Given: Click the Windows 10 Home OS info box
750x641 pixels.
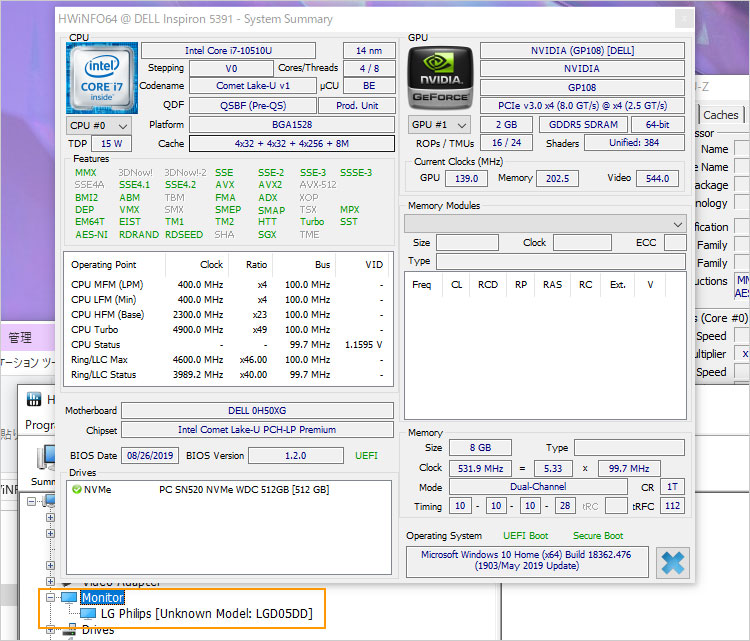Looking at the screenshot, I should click(x=527, y=561).
